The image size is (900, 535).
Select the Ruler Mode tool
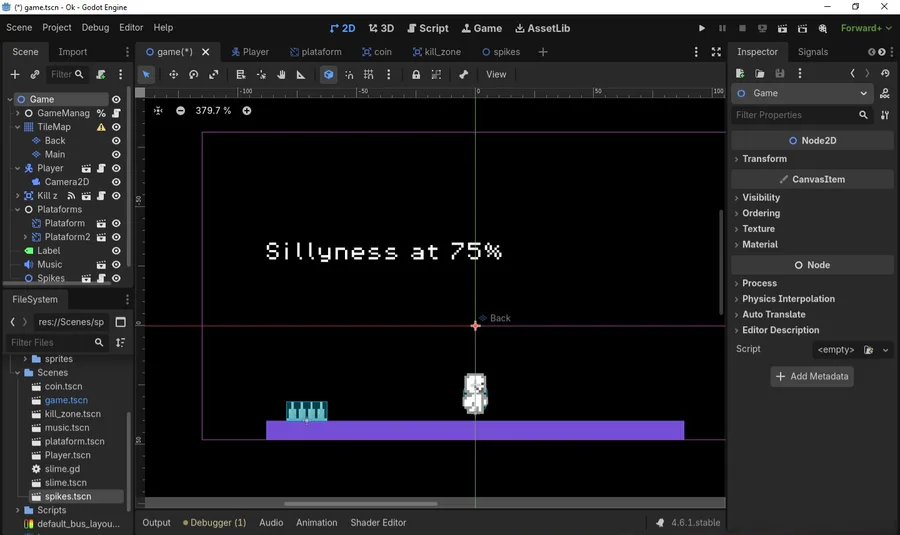coord(301,75)
